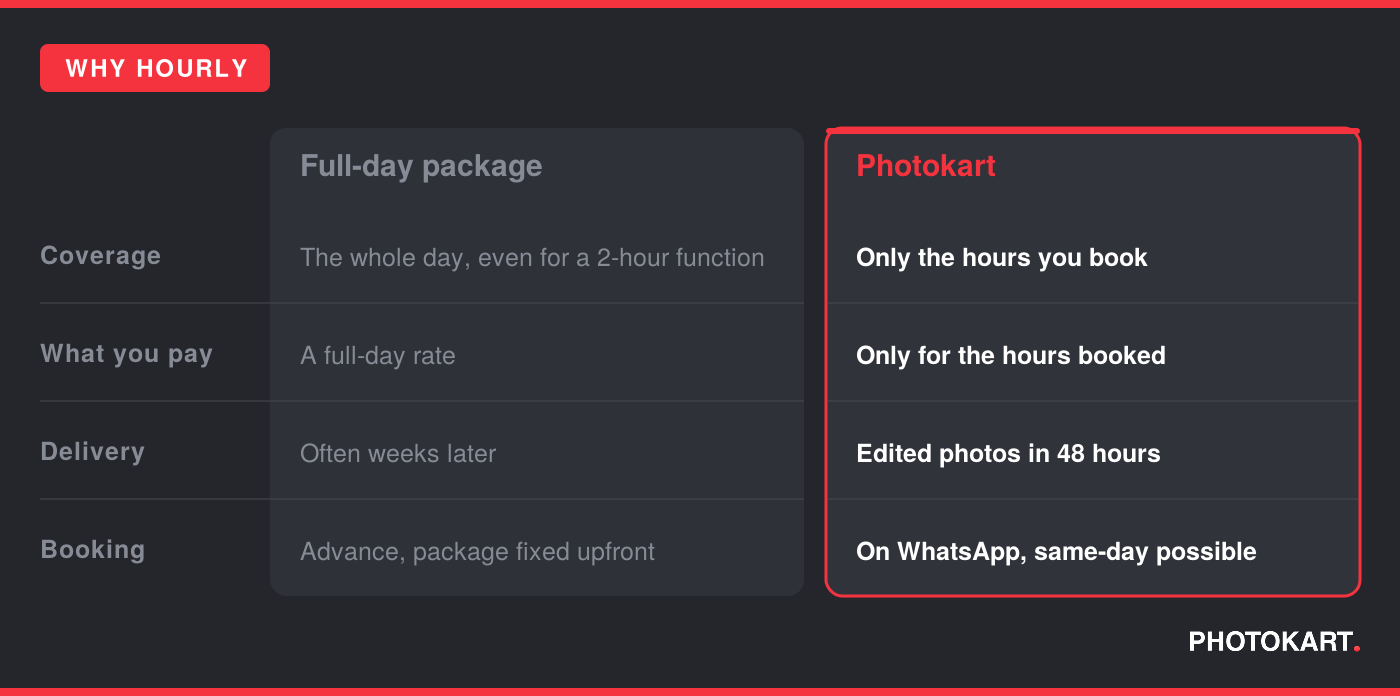The height and width of the screenshot is (696, 1400).
Task: Click the Booking row label
Action: [x=92, y=550]
